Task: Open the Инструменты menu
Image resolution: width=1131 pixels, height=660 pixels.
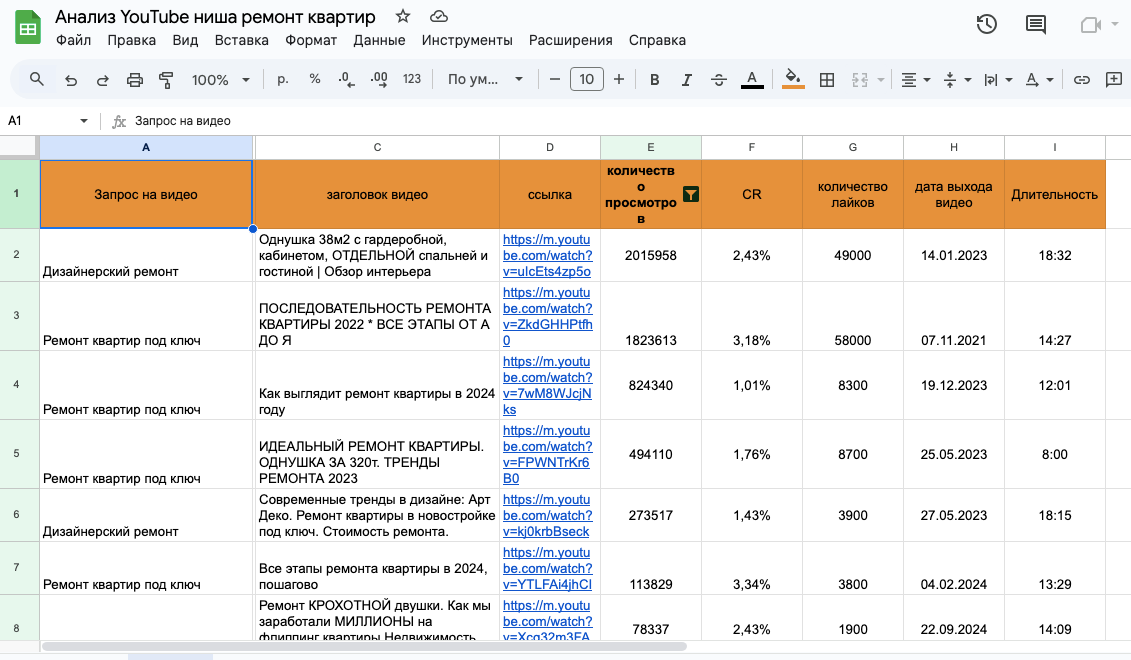Action: pos(467,40)
